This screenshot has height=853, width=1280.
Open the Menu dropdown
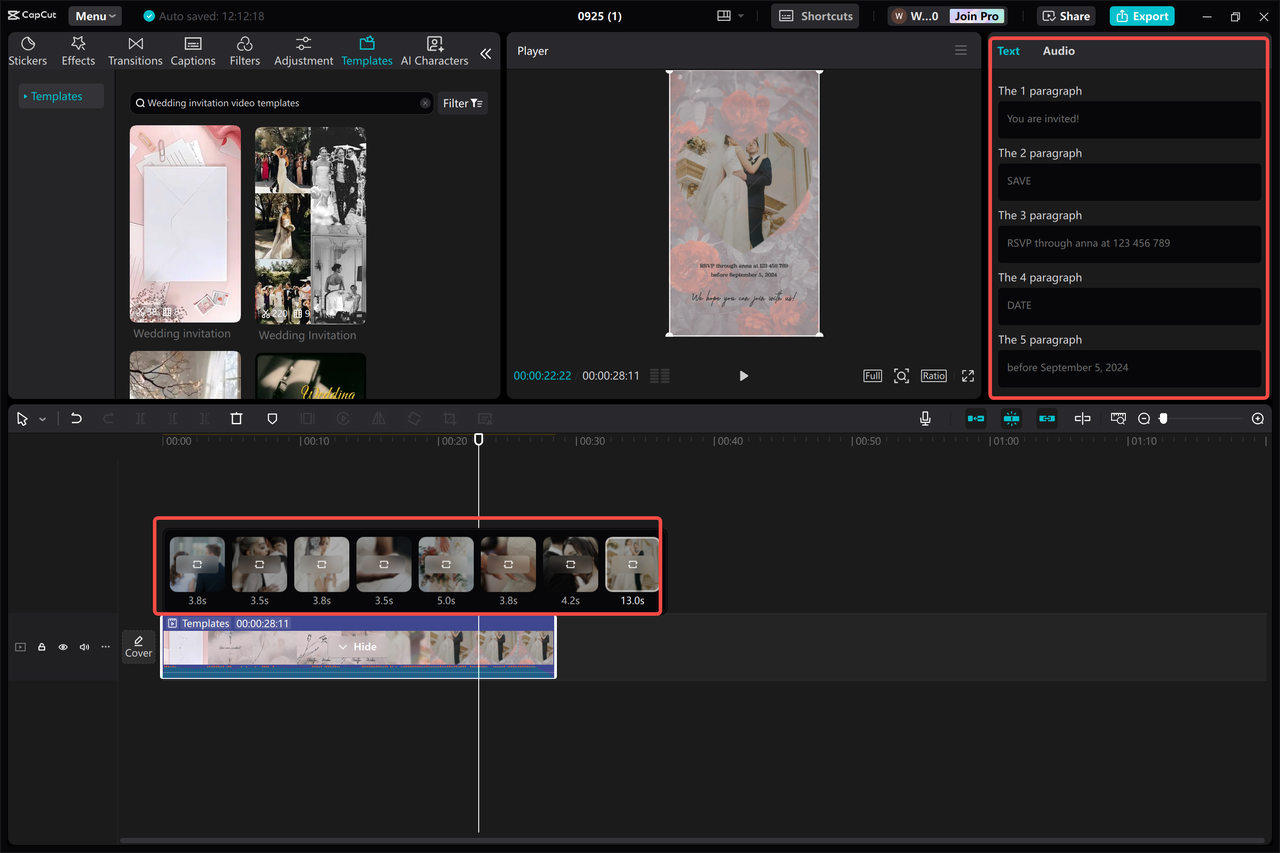pos(93,15)
